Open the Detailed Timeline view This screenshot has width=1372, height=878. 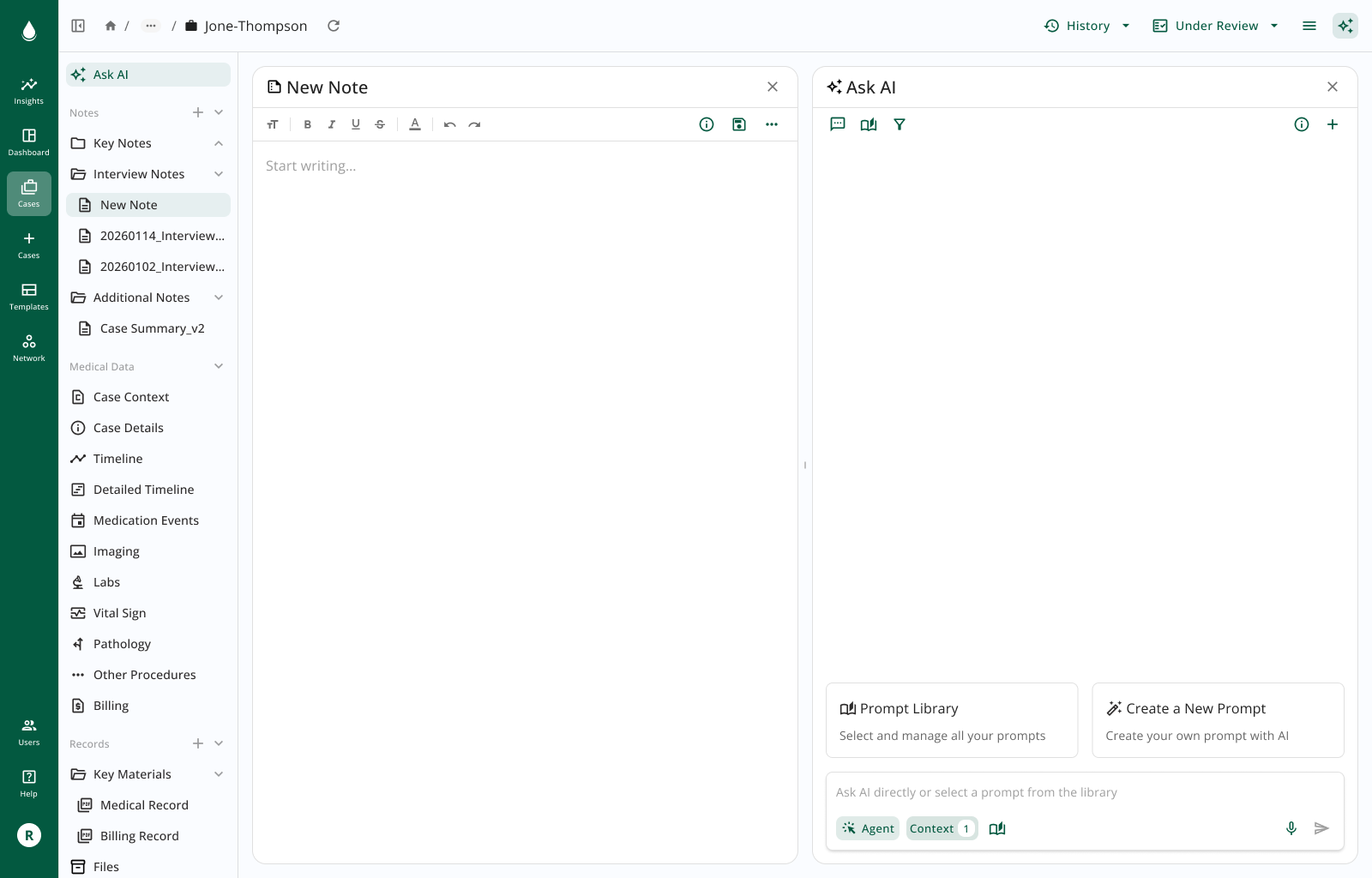click(x=143, y=490)
